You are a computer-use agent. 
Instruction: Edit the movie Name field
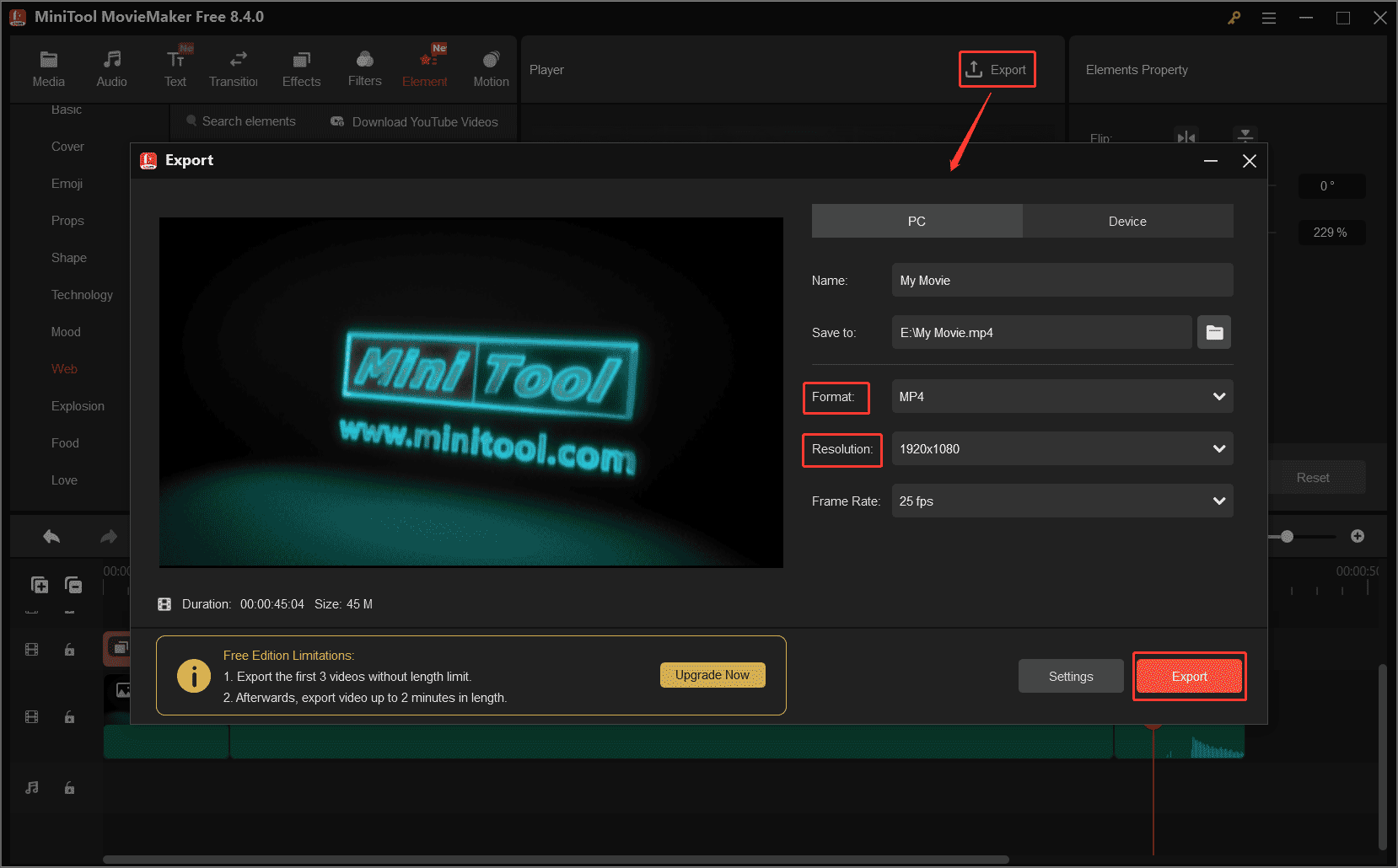click(1062, 280)
